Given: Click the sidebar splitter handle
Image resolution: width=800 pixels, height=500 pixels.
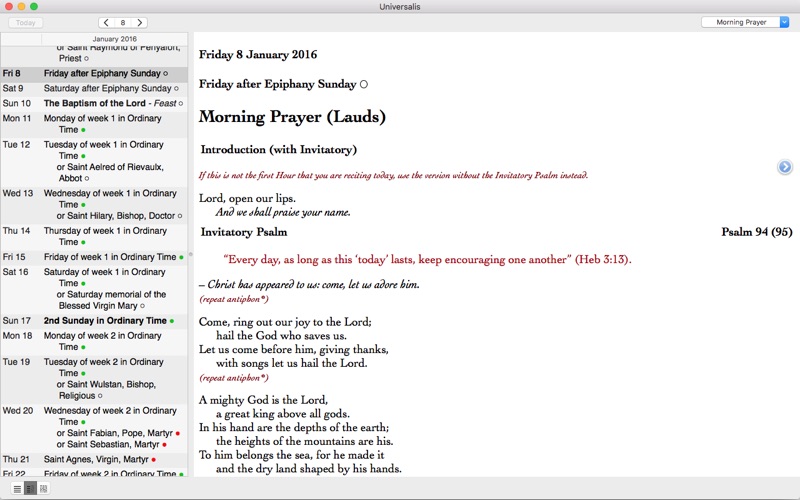Looking at the screenshot, I should [x=190, y=254].
